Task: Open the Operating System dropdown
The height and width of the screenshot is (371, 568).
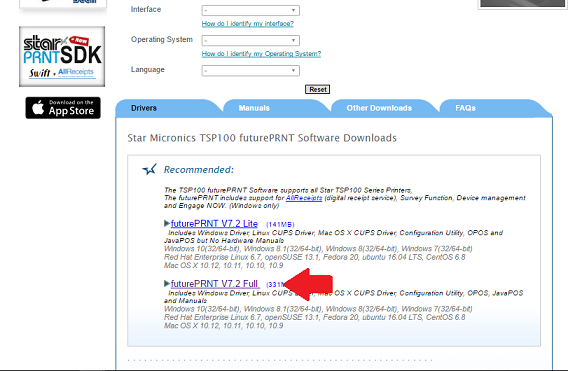Action: 250,40
